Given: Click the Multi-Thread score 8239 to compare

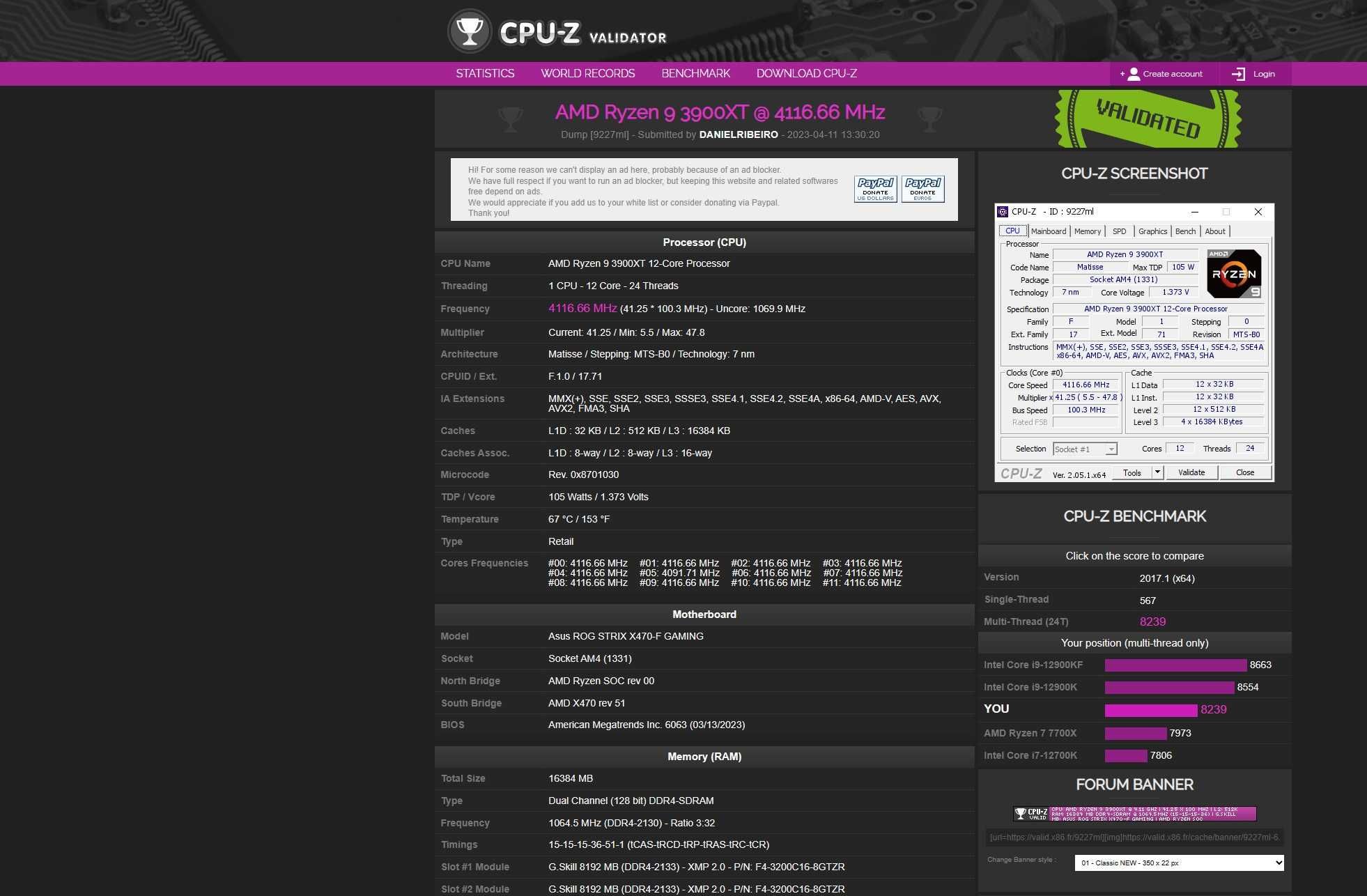Looking at the screenshot, I should pos(1152,621).
